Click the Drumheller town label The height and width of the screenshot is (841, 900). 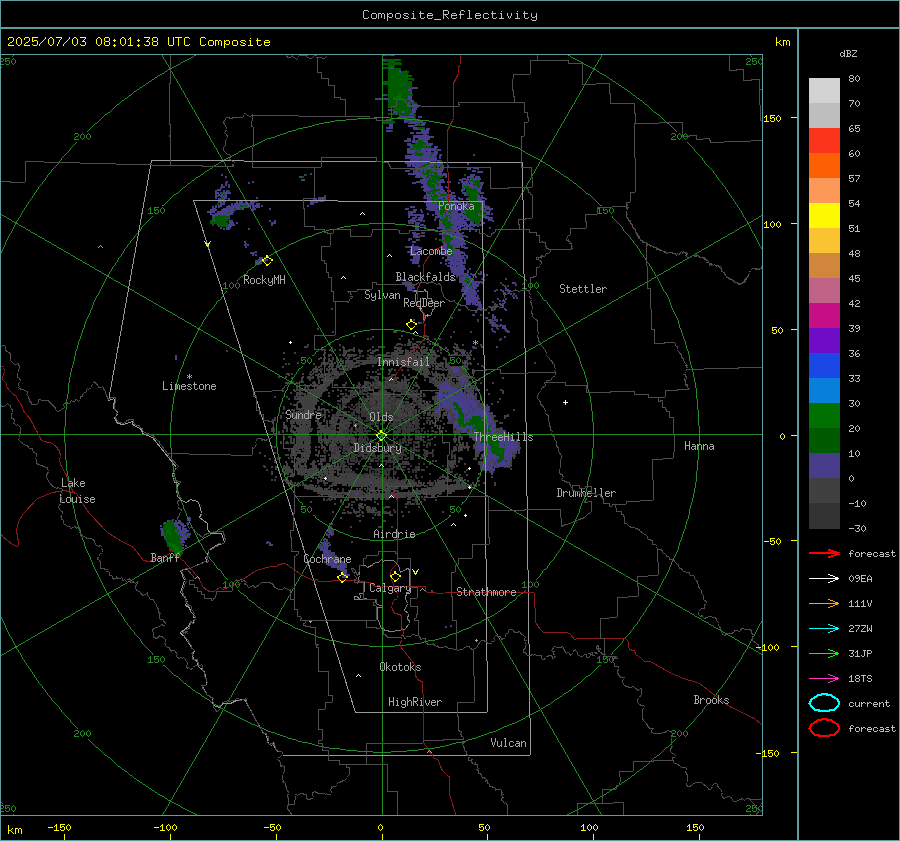click(x=586, y=493)
